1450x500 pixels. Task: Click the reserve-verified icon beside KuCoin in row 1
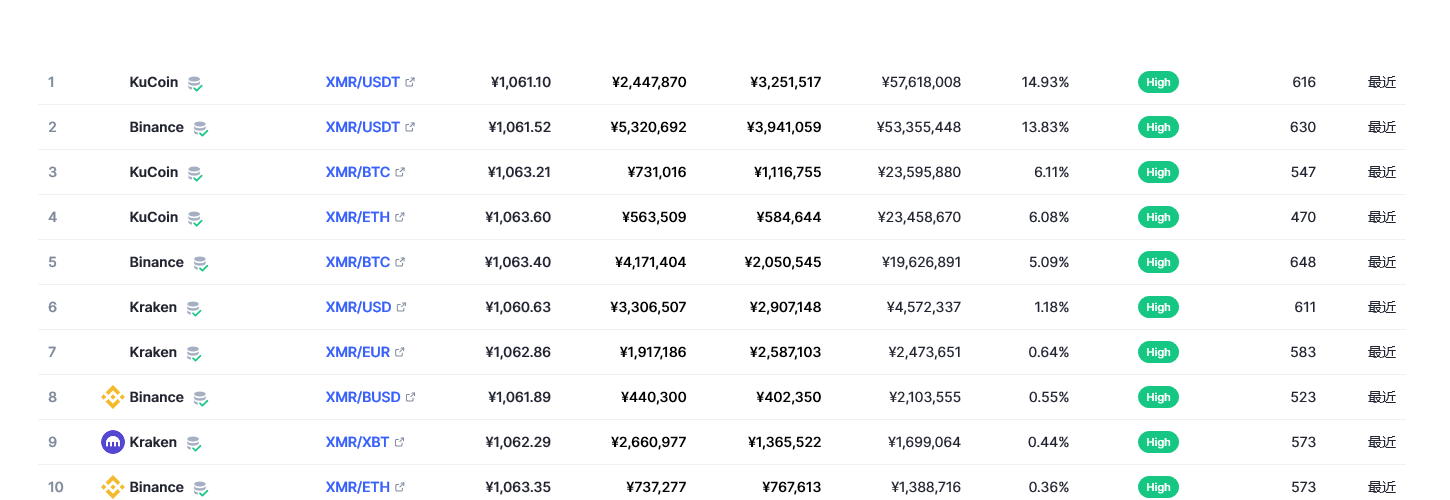pyautogui.click(x=195, y=83)
